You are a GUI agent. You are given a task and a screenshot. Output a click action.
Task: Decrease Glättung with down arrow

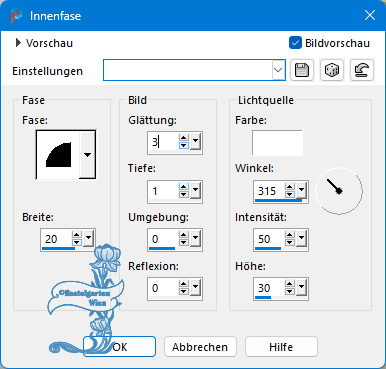pos(184,146)
